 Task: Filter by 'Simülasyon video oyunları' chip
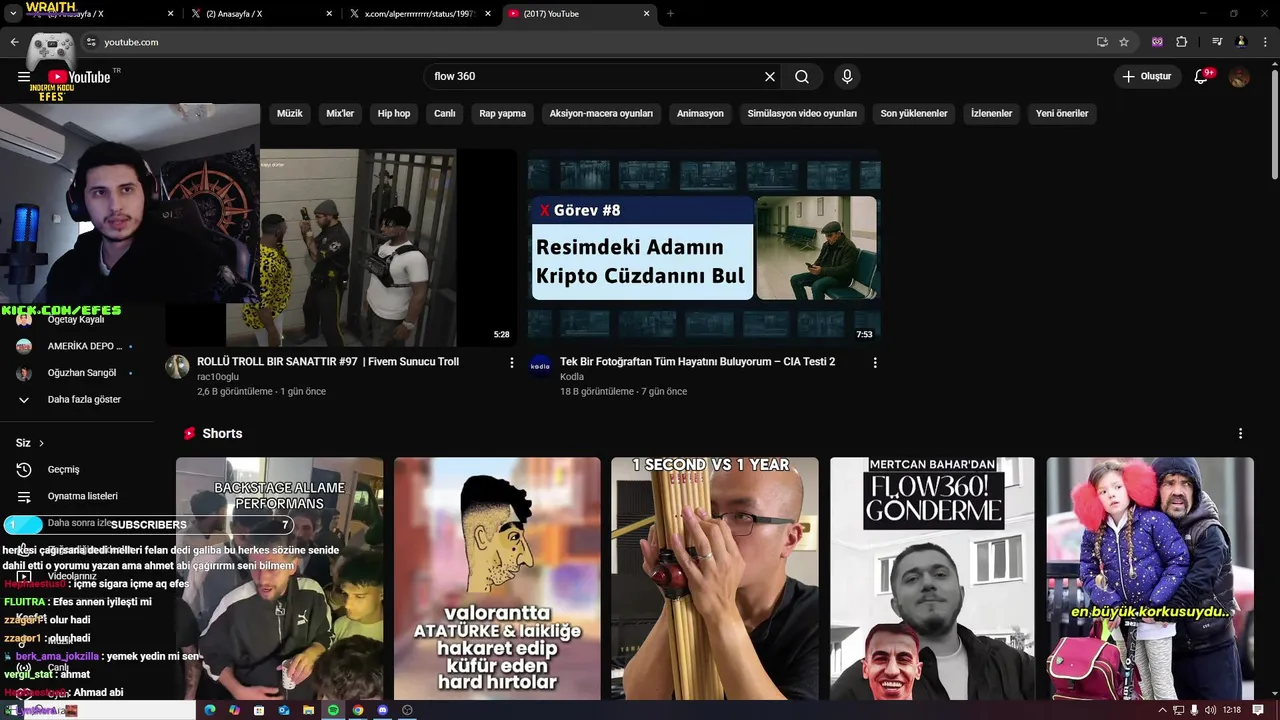(x=802, y=114)
